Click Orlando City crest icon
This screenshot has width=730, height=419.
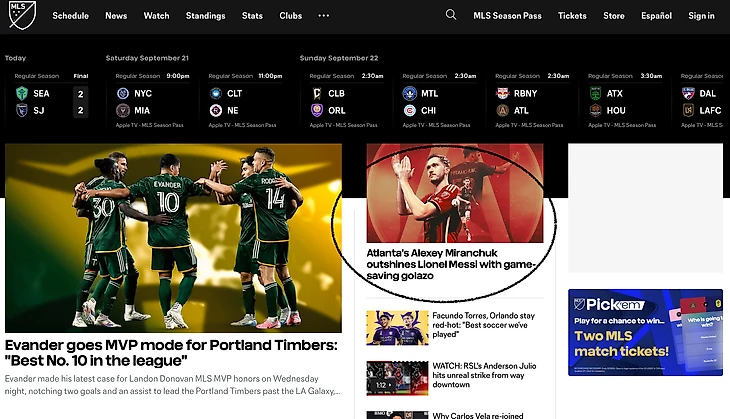[x=317, y=110]
